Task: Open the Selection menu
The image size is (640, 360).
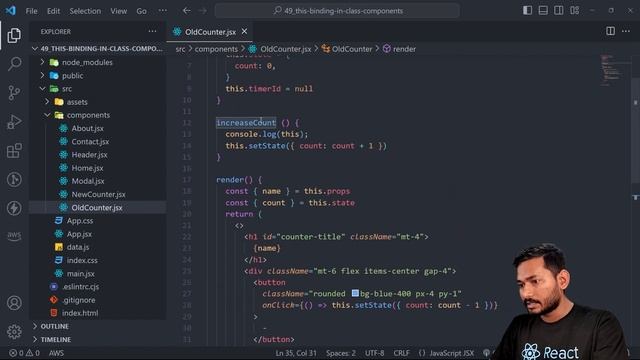Action: coord(85,11)
